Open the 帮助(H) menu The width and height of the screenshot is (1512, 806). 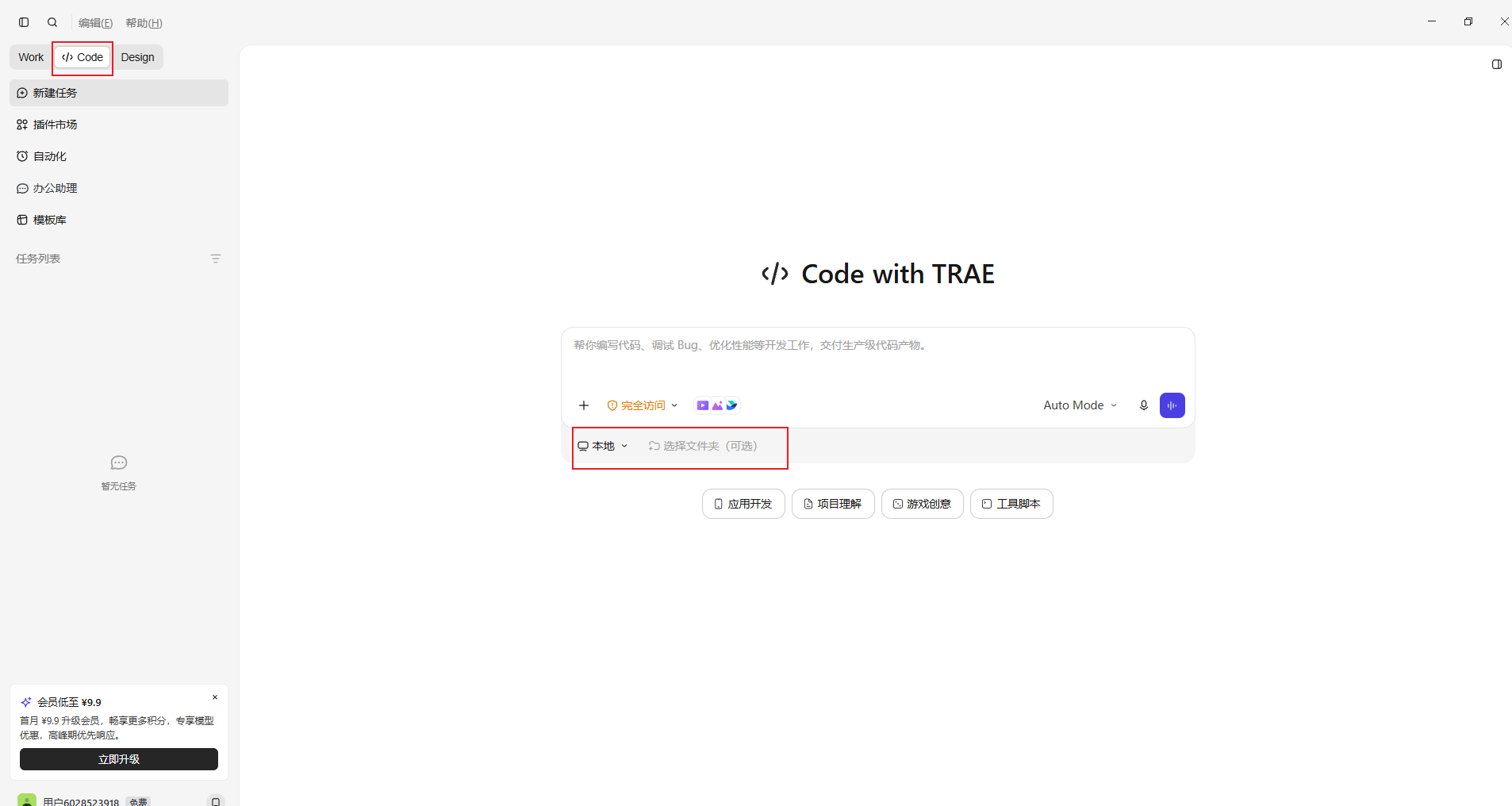tap(144, 23)
